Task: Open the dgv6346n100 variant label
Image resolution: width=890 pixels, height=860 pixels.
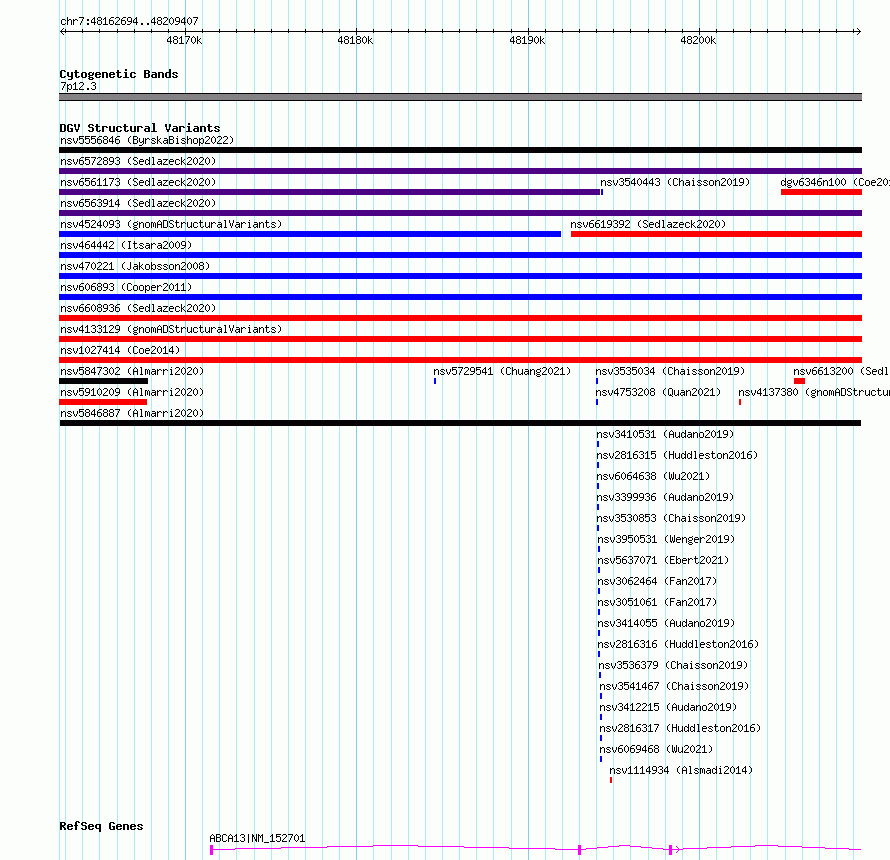Action: coord(835,182)
